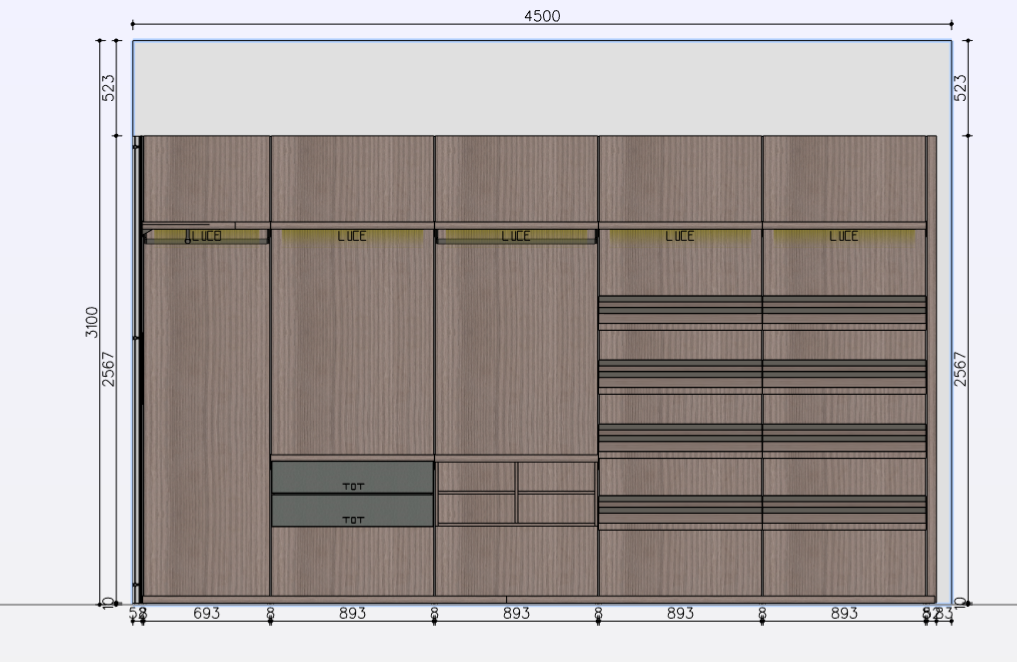Select the topmost slatted shelf in the rightmost compartment
Image resolution: width=1017 pixels, height=662 pixels.
pos(844,313)
